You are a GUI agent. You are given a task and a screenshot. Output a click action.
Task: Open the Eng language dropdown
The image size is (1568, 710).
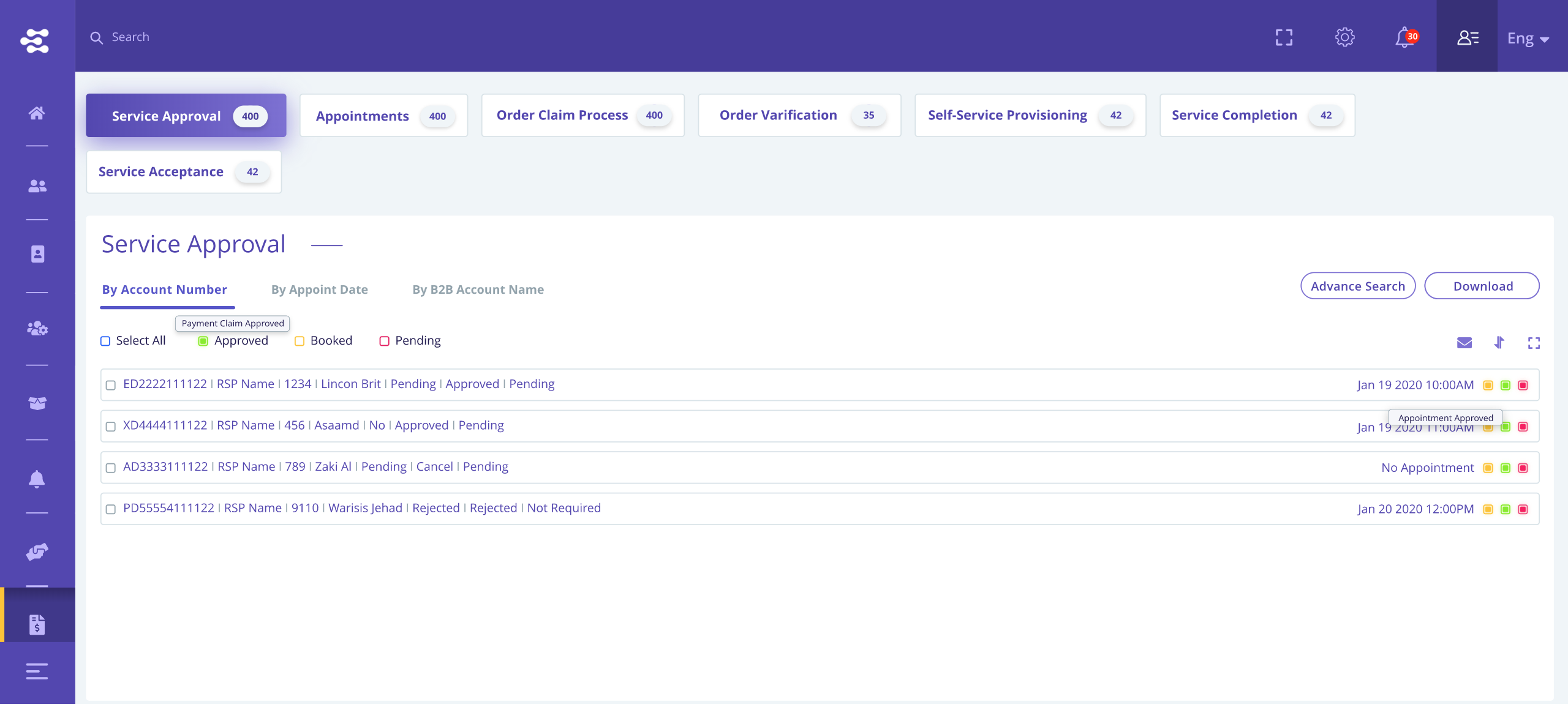[x=1528, y=39]
